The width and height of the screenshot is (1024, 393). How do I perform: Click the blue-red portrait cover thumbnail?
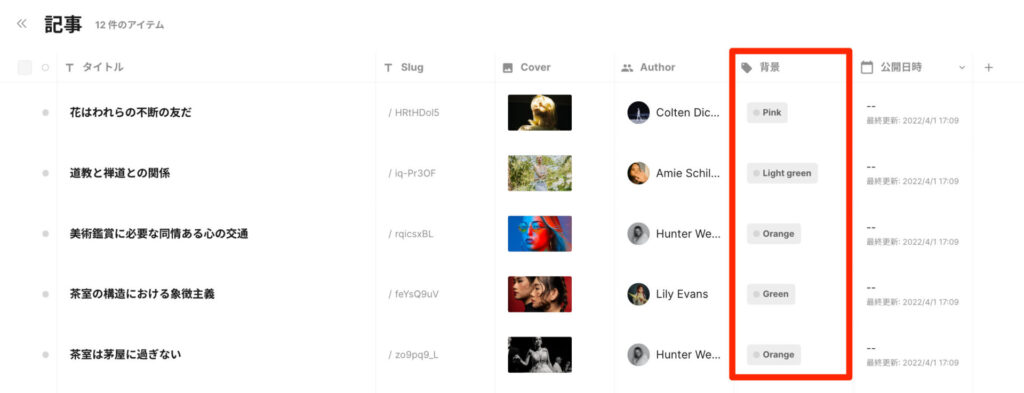click(x=540, y=234)
